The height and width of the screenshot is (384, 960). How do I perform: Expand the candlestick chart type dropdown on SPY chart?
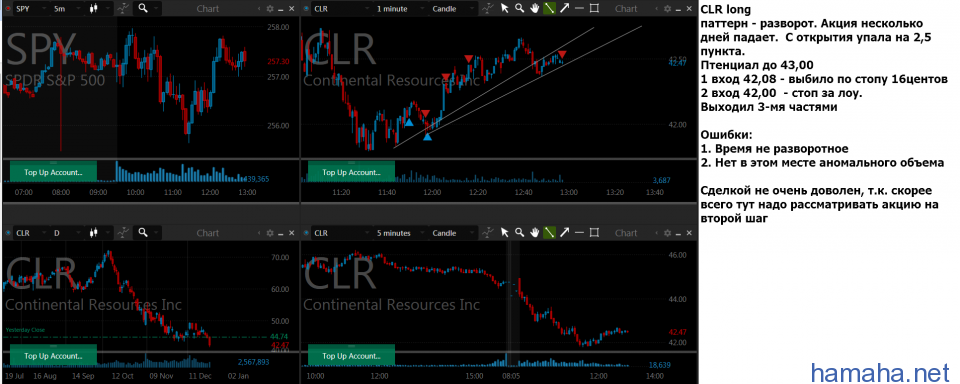[98, 9]
